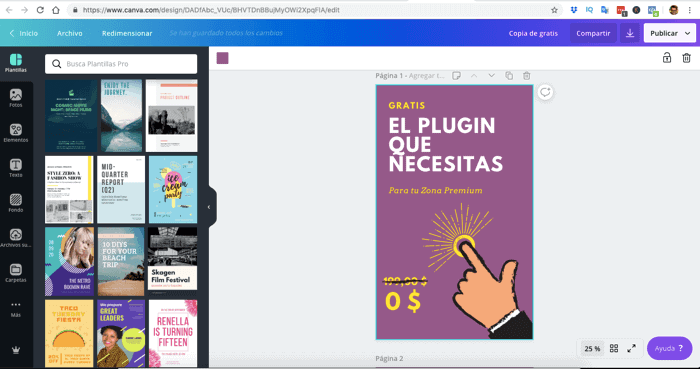Select The Retro Boombox Rave template

coord(70,261)
